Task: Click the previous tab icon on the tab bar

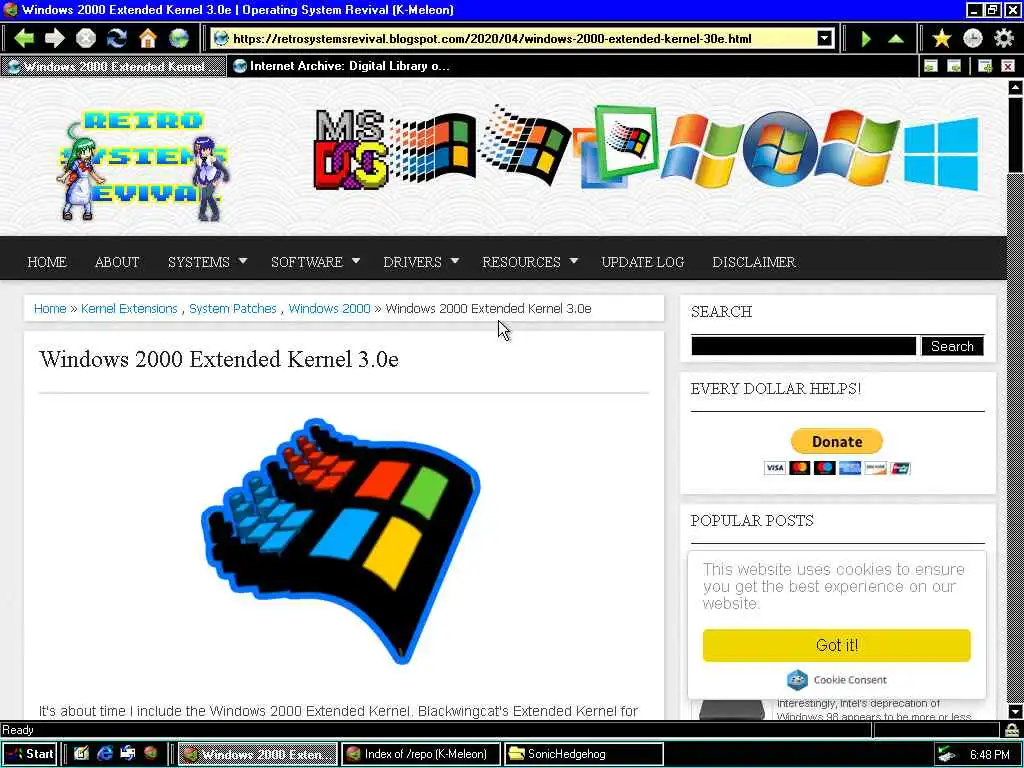Action: [x=931, y=66]
